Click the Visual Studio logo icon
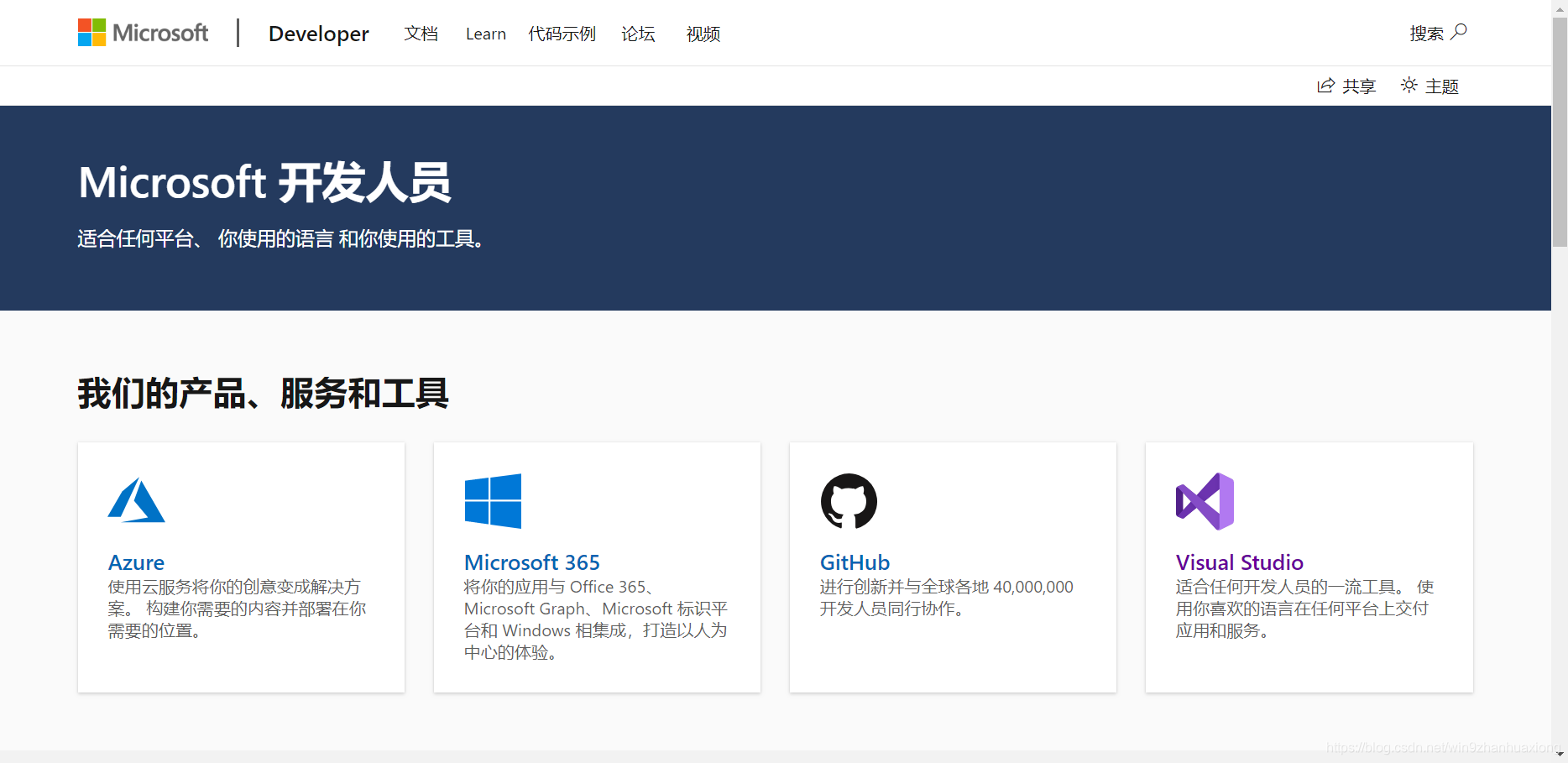 pos(1205,501)
